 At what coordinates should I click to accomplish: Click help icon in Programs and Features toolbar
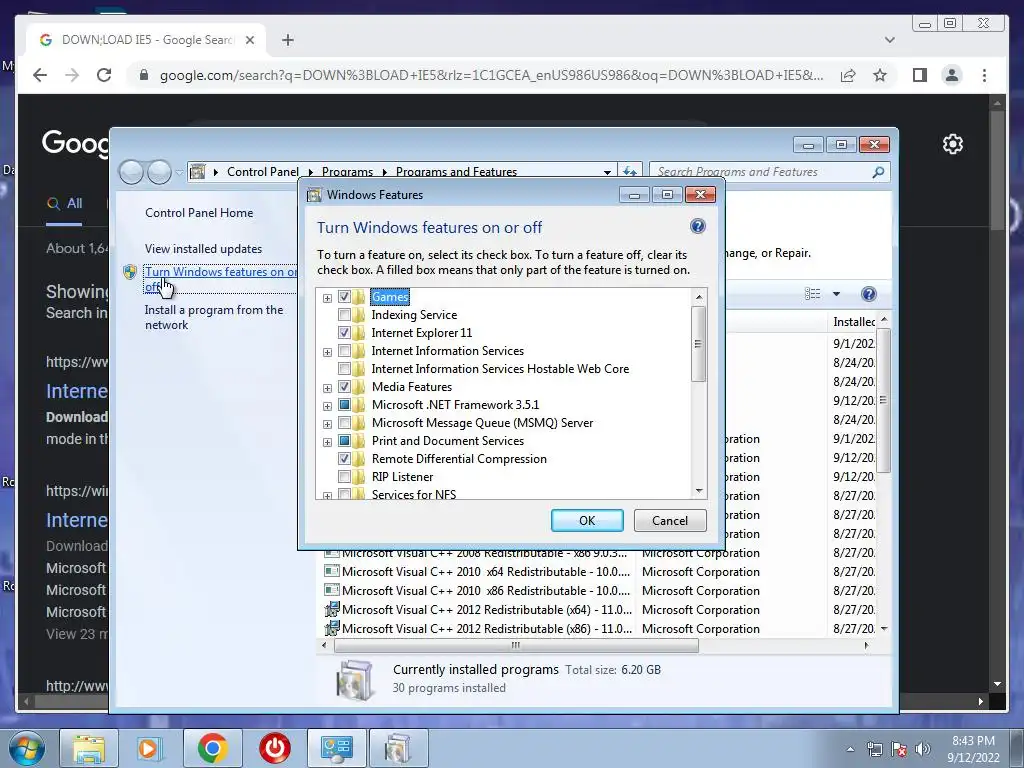click(869, 294)
